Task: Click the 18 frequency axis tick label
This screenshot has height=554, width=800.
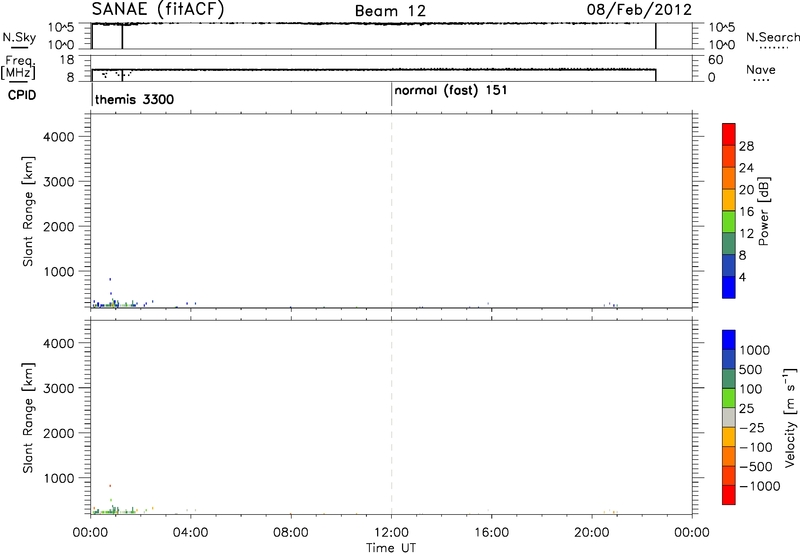Action: pos(67,59)
